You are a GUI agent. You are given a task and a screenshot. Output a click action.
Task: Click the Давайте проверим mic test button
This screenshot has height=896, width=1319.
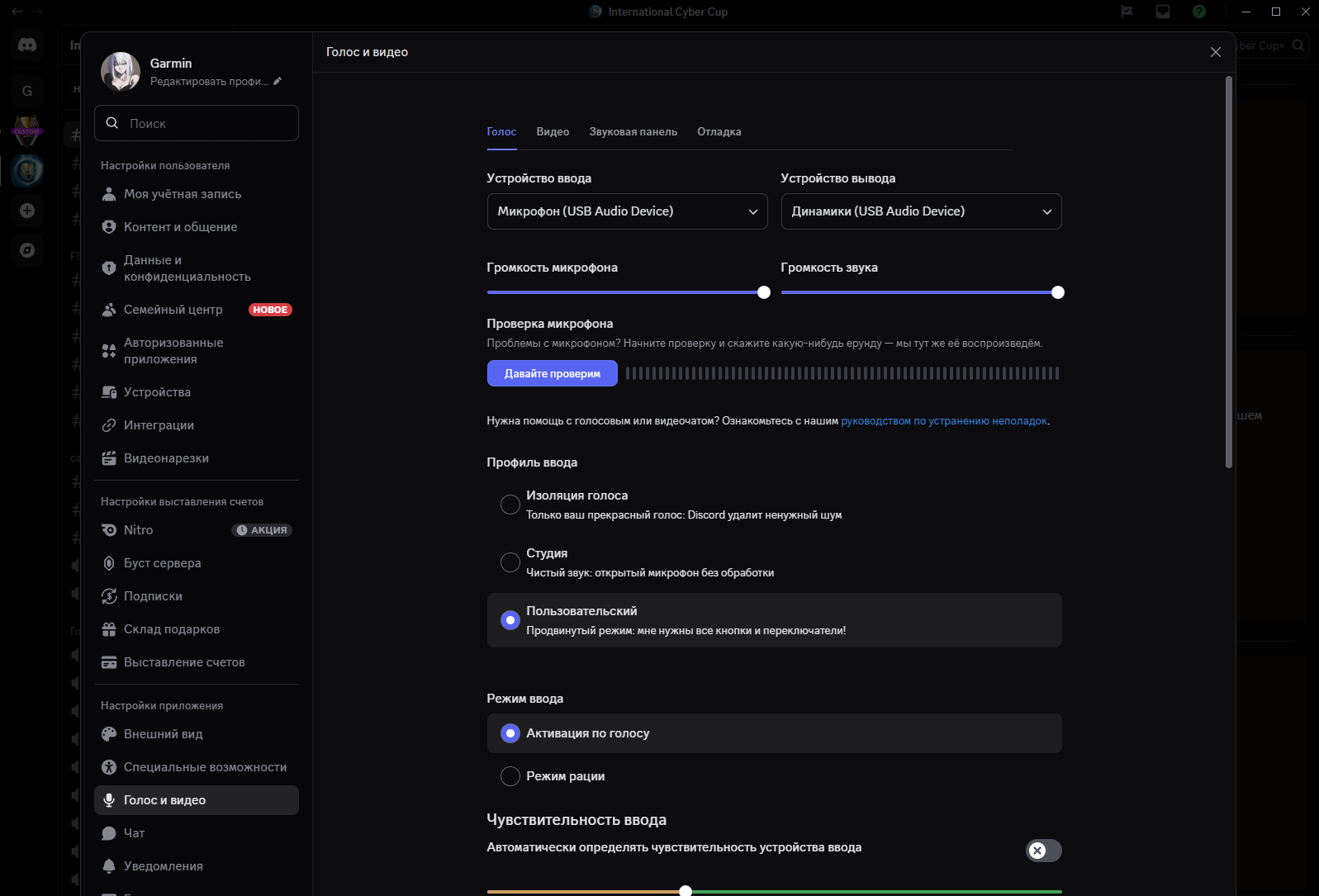[553, 373]
